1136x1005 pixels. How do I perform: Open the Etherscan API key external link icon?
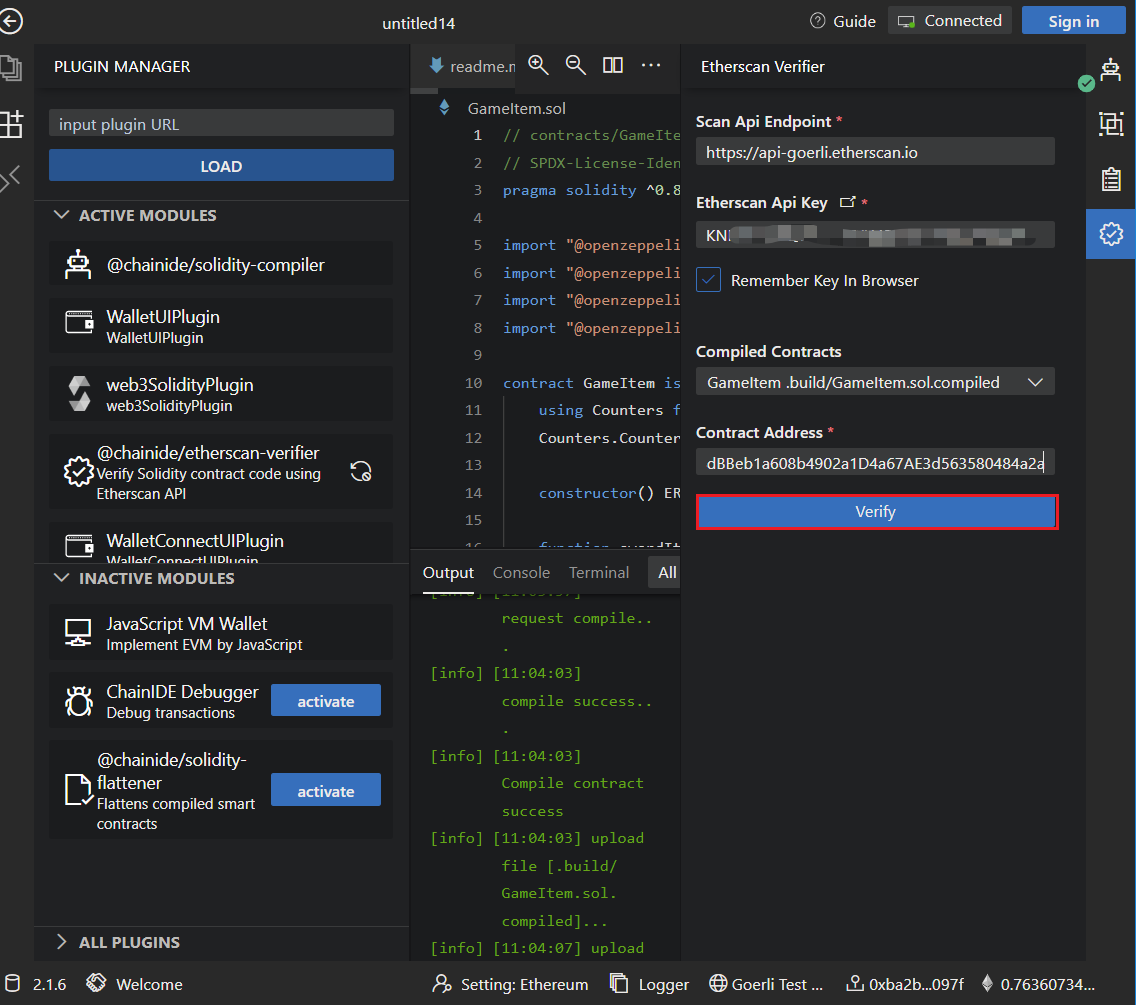tap(847, 203)
